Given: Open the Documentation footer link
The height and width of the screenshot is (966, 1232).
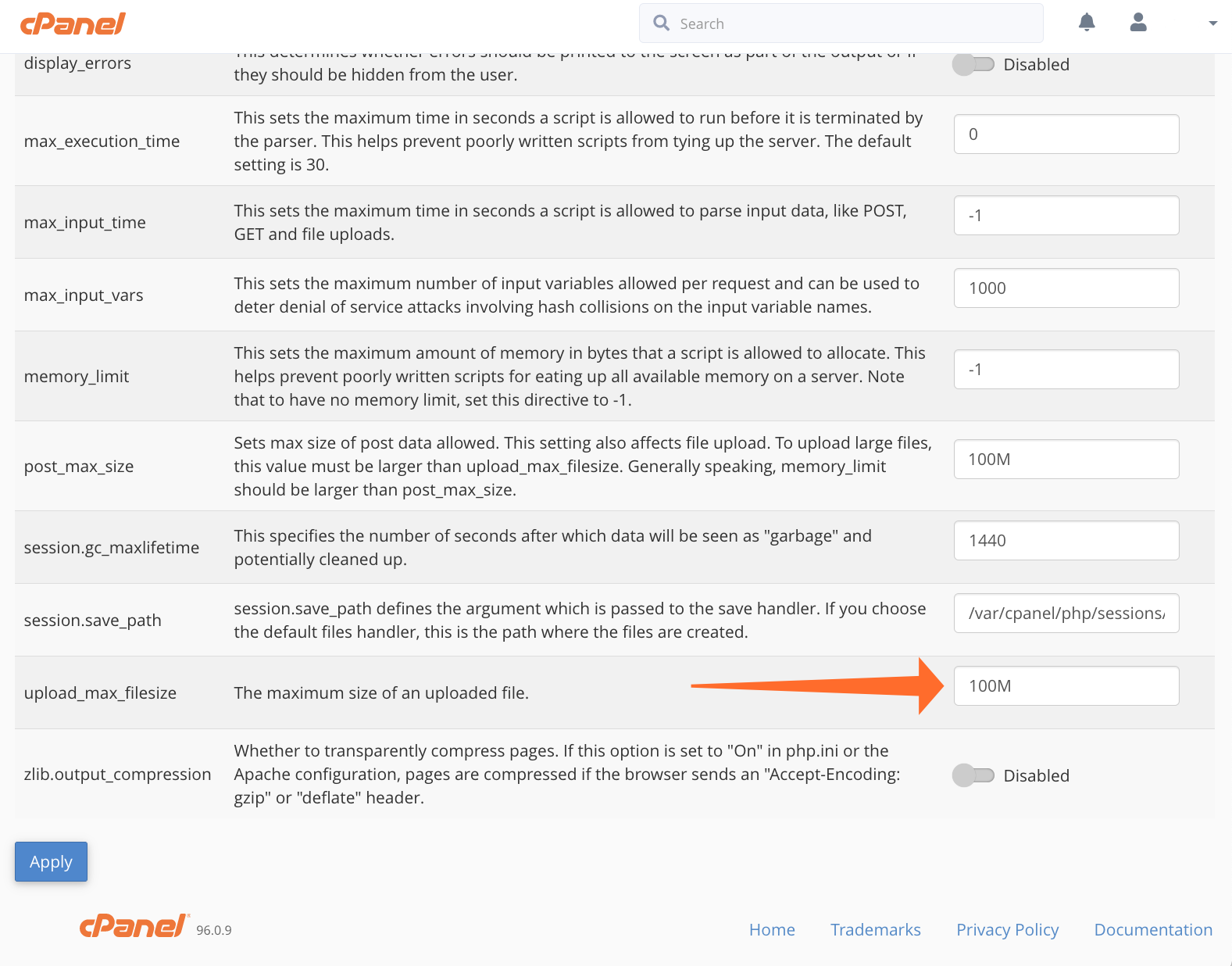Looking at the screenshot, I should 1153,929.
